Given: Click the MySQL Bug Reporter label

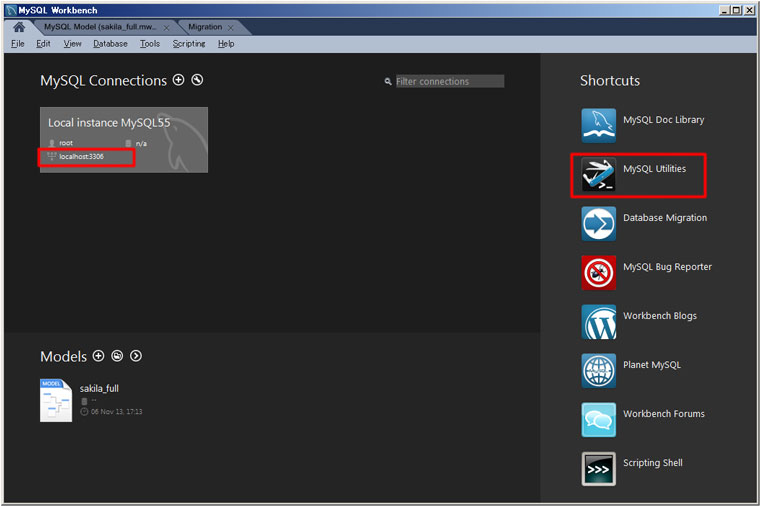Looking at the screenshot, I should pyautogui.click(x=667, y=267).
